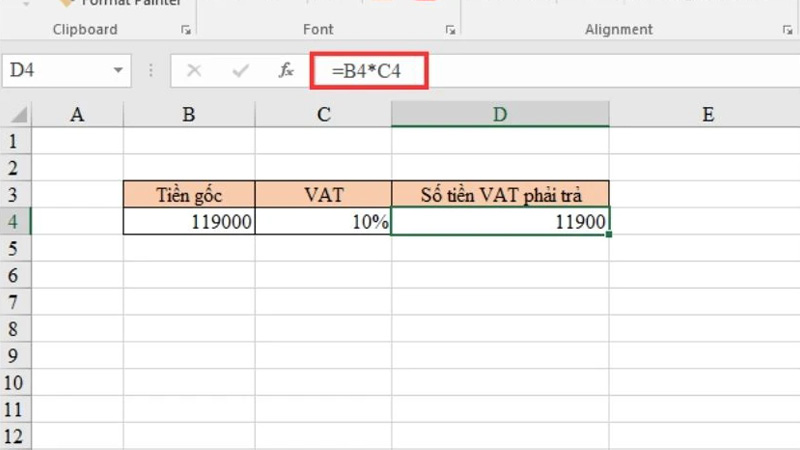Click the formula bar options dots

coord(151,70)
